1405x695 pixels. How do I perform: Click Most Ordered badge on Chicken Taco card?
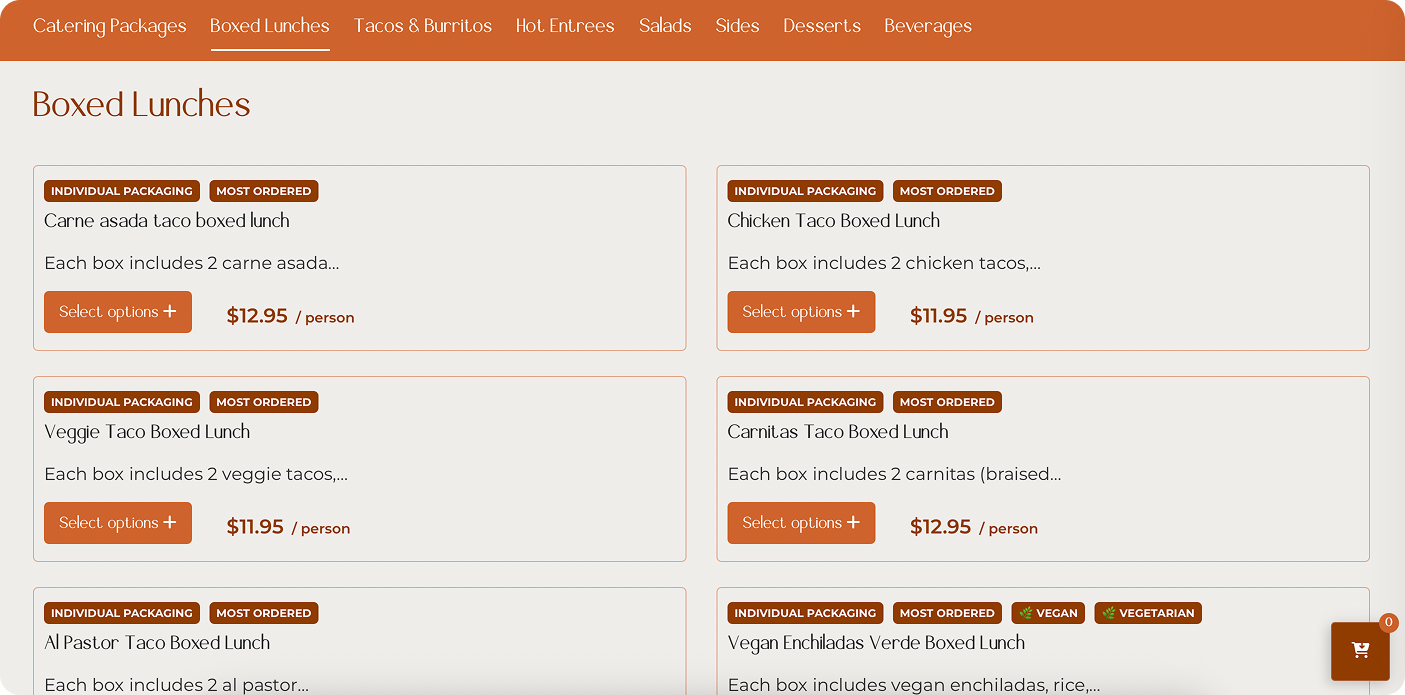(x=946, y=191)
